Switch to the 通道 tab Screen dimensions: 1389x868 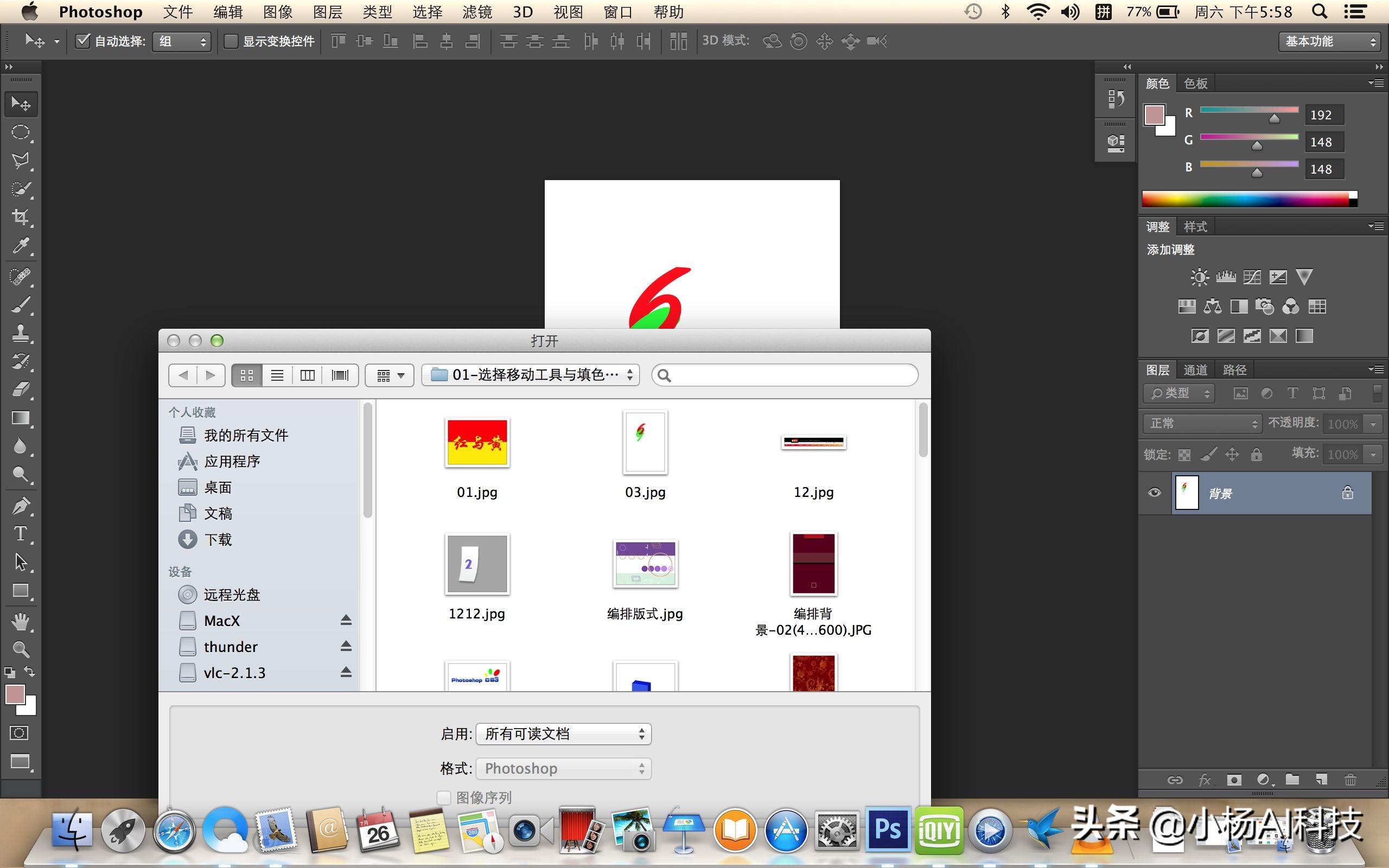tap(1196, 369)
